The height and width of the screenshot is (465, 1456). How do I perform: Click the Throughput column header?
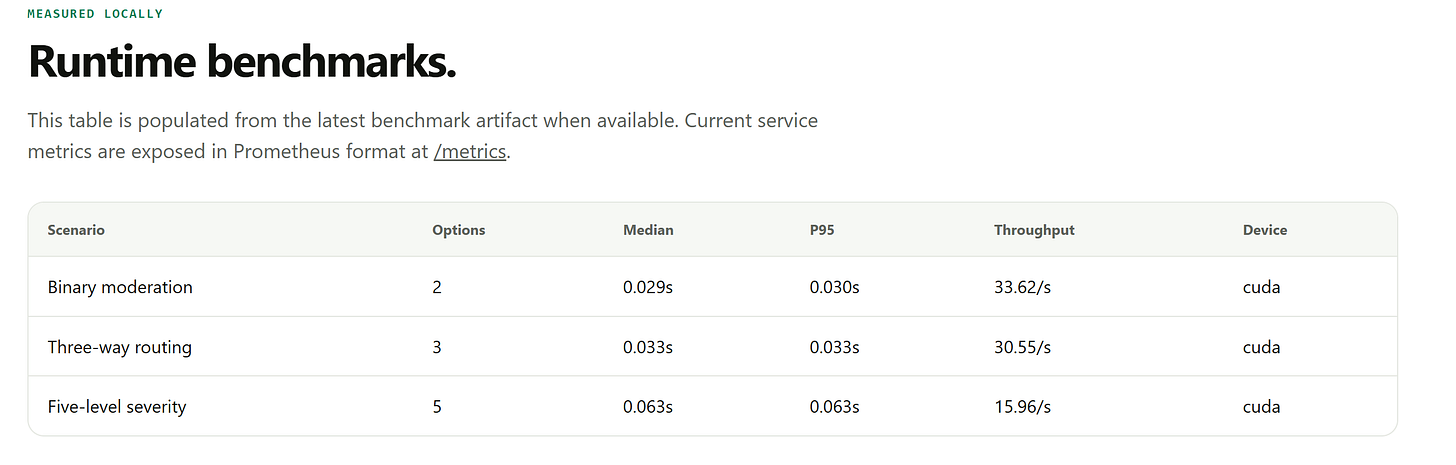click(1034, 230)
